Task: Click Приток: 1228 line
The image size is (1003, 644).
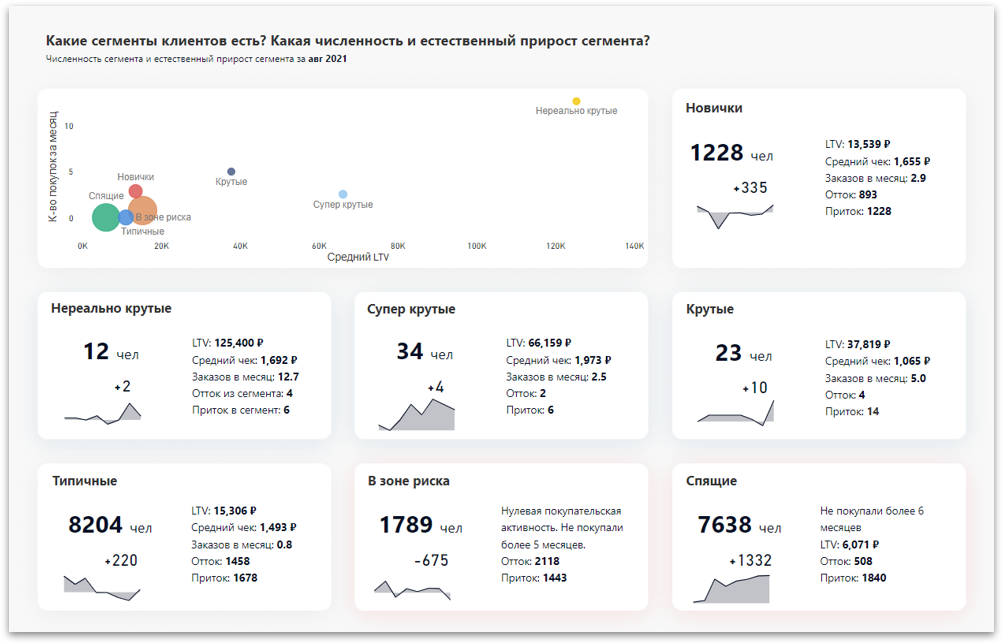Action: coord(858,211)
